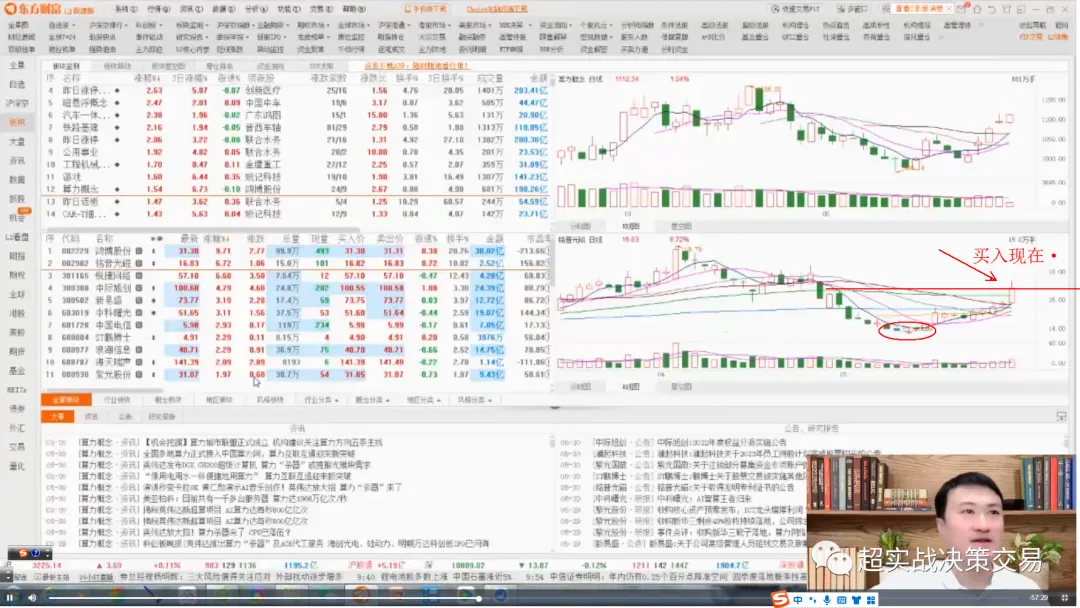This screenshot has height=608, width=1080.
Task: Open the 概念分类 dropdown
Action: (372, 400)
